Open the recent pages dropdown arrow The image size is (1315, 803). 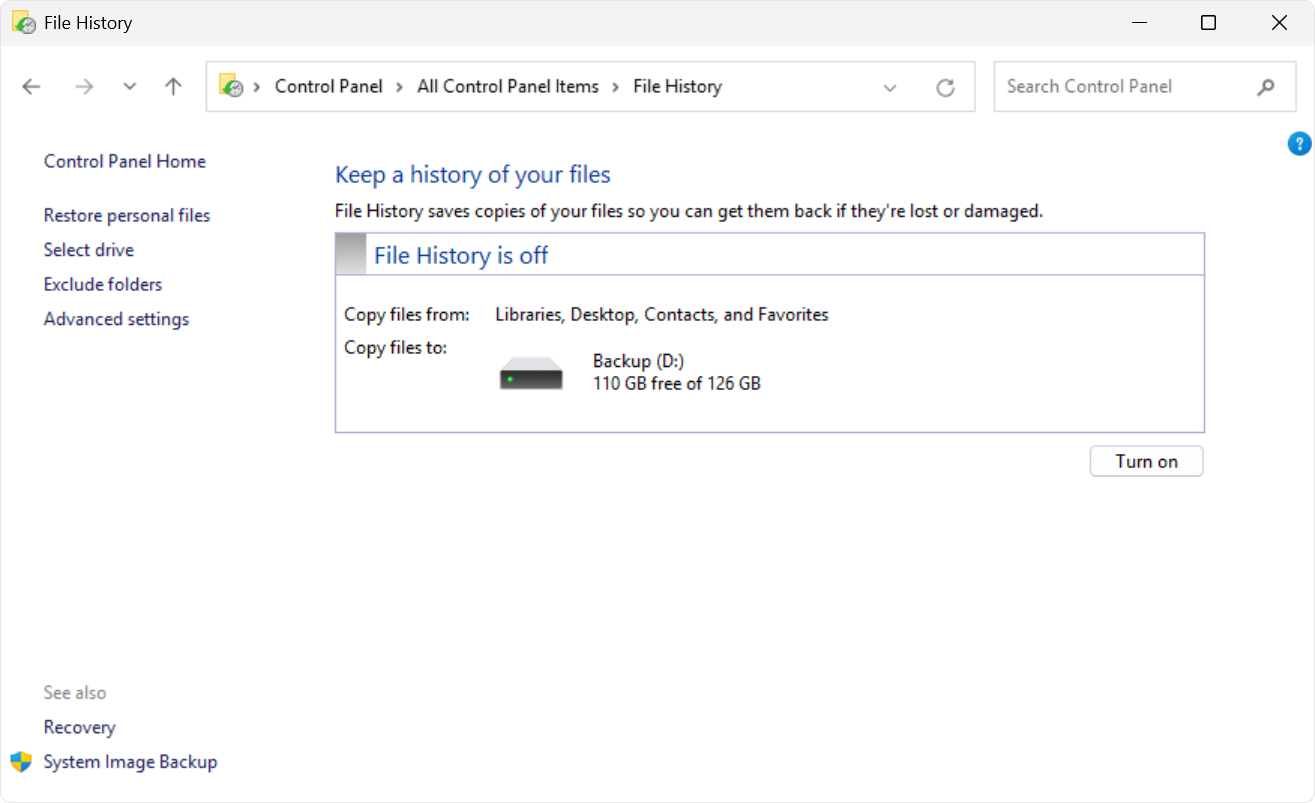[129, 86]
